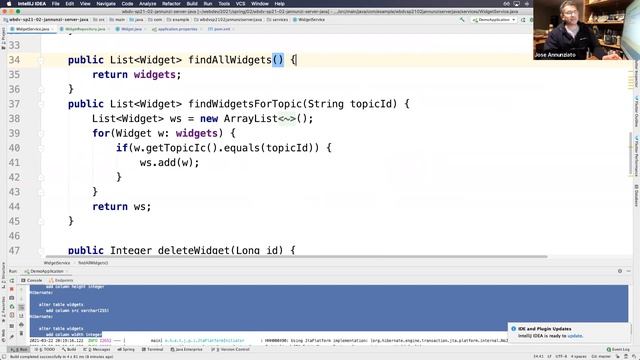This screenshot has width=640, height=360.
Task: Open the Database tool window on right stripe
Action: [x=636, y=195]
